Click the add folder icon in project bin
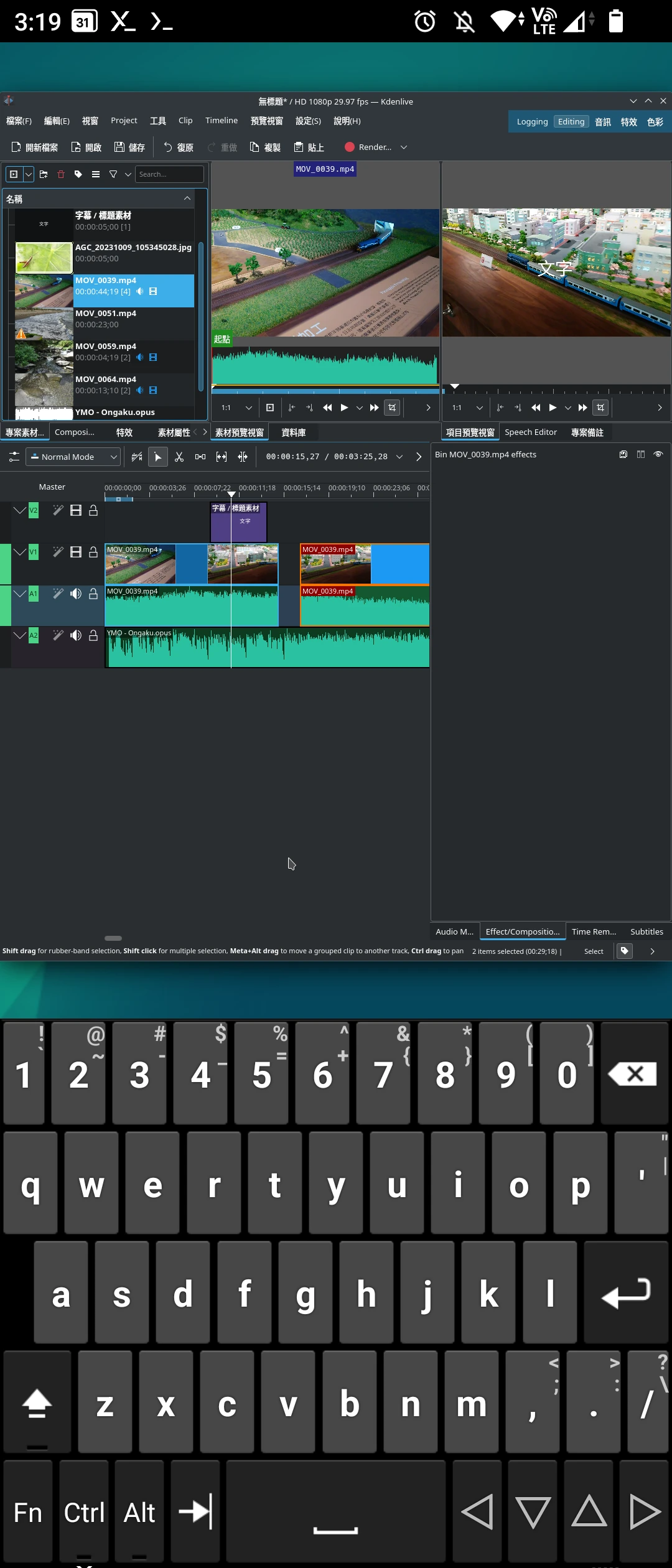The width and height of the screenshot is (672, 1568). click(44, 174)
